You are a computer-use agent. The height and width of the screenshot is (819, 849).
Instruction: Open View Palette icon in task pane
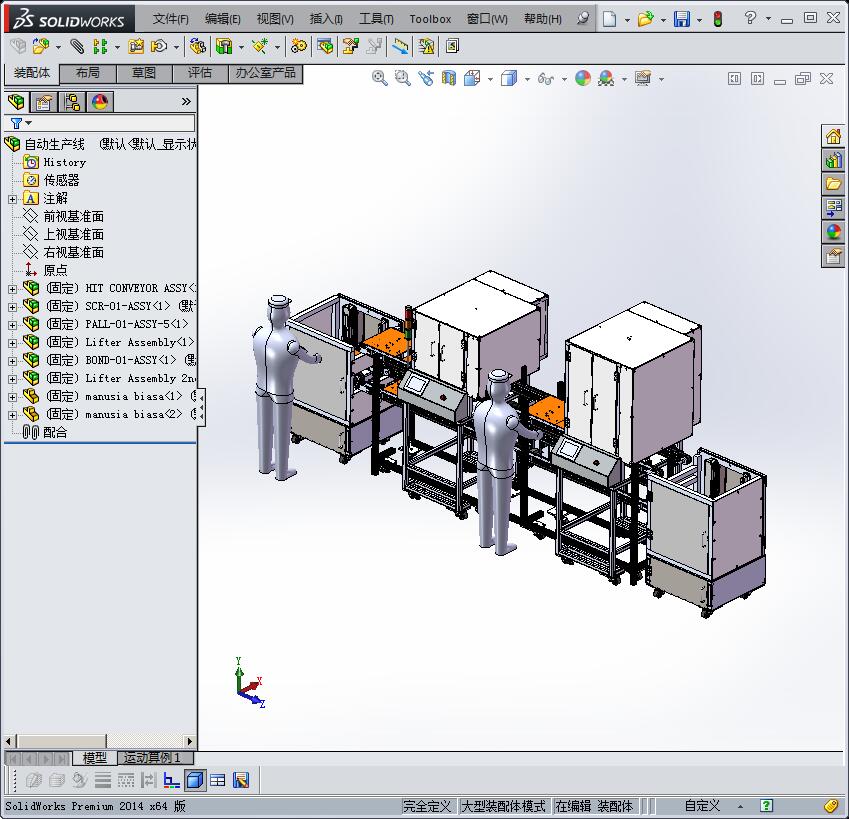(833, 208)
